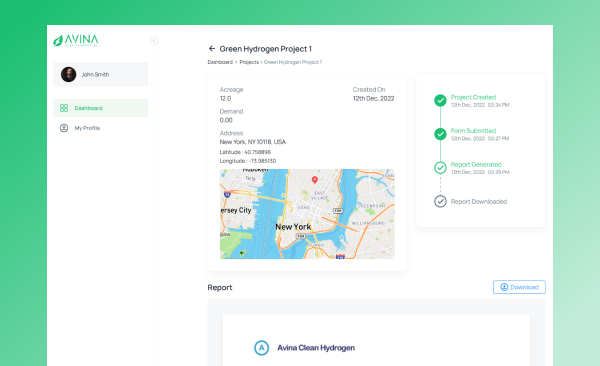The height and width of the screenshot is (366, 600).
Task: Click the Acreage value 12.0
Action: pos(225,98)
